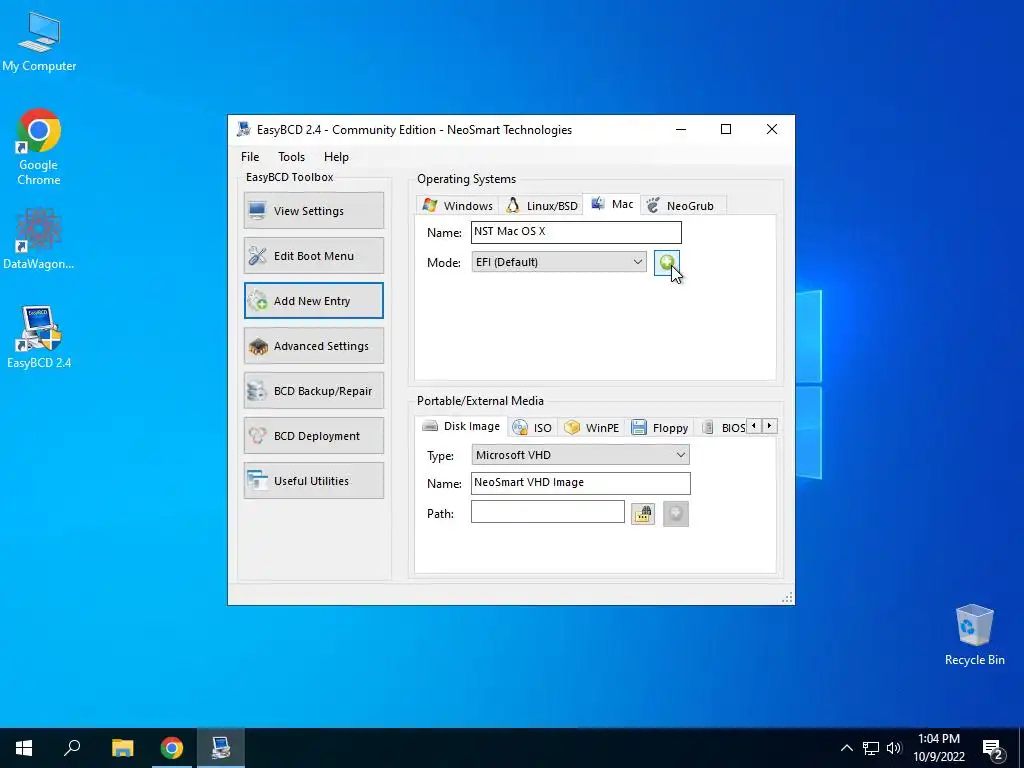This screenshot has width=1024, height=768.
Task: Open BCD Deployment
Action: pos(314,436)
